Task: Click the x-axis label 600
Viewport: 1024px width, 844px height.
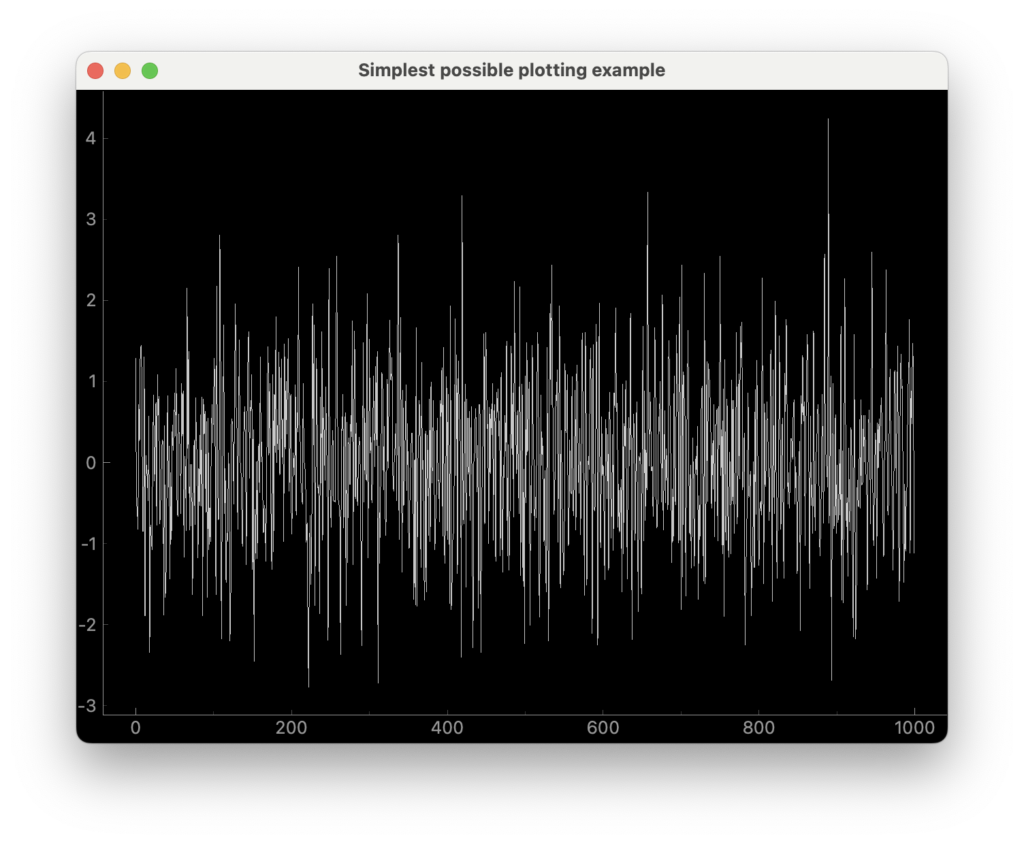Action: tap(603, 728)
